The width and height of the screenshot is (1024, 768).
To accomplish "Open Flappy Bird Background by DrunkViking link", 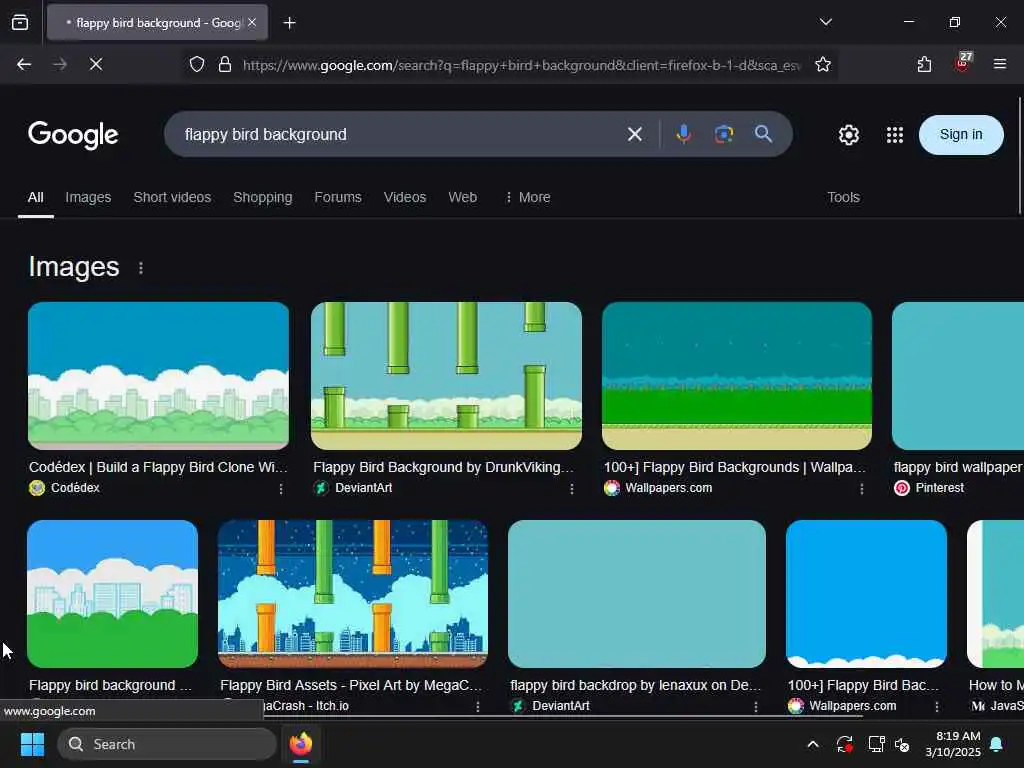I will point(443,468).
